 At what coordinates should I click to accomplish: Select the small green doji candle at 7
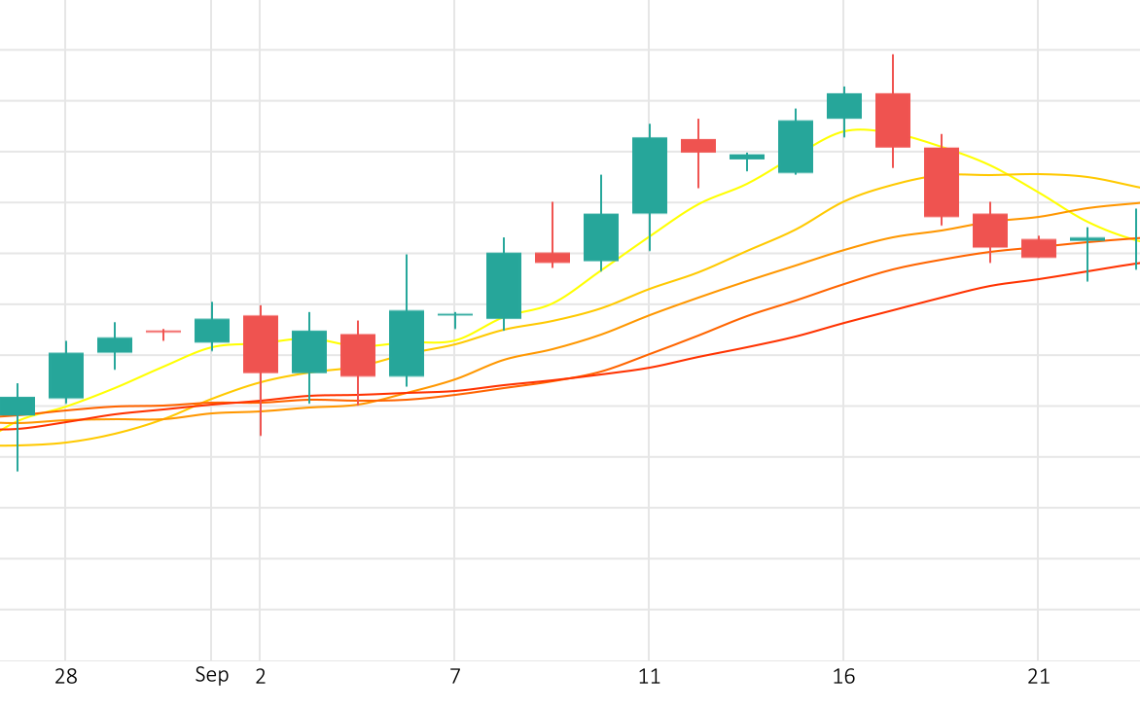pyautogui.click(x=455, y=314)
